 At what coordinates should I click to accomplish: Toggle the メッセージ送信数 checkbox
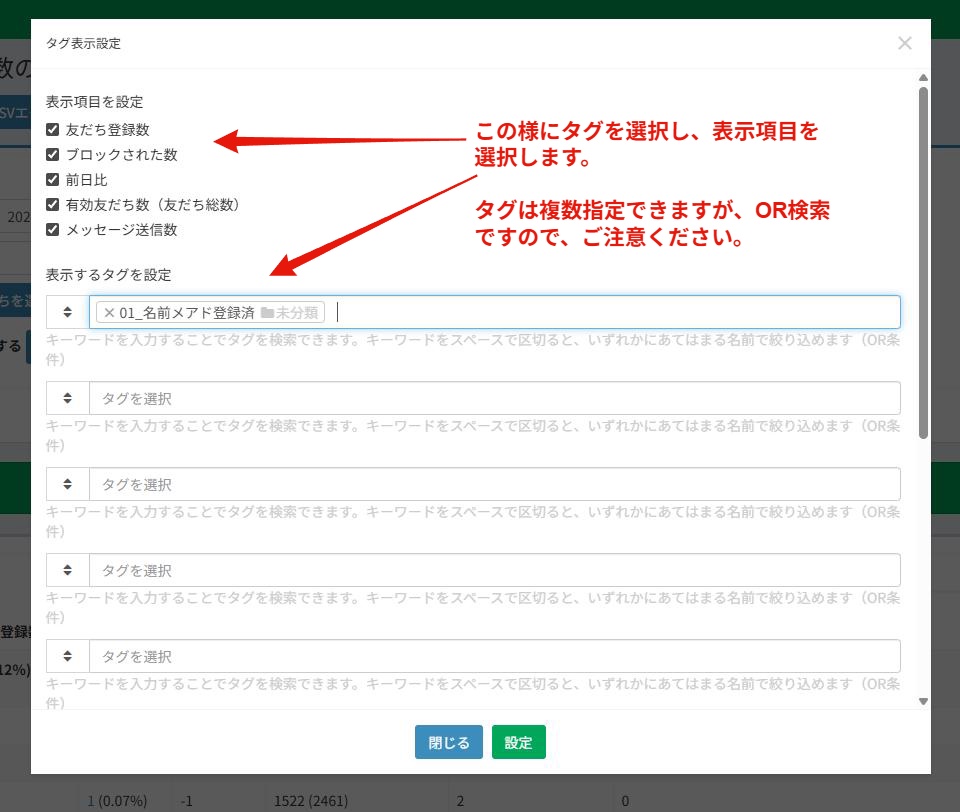[53, 230]
